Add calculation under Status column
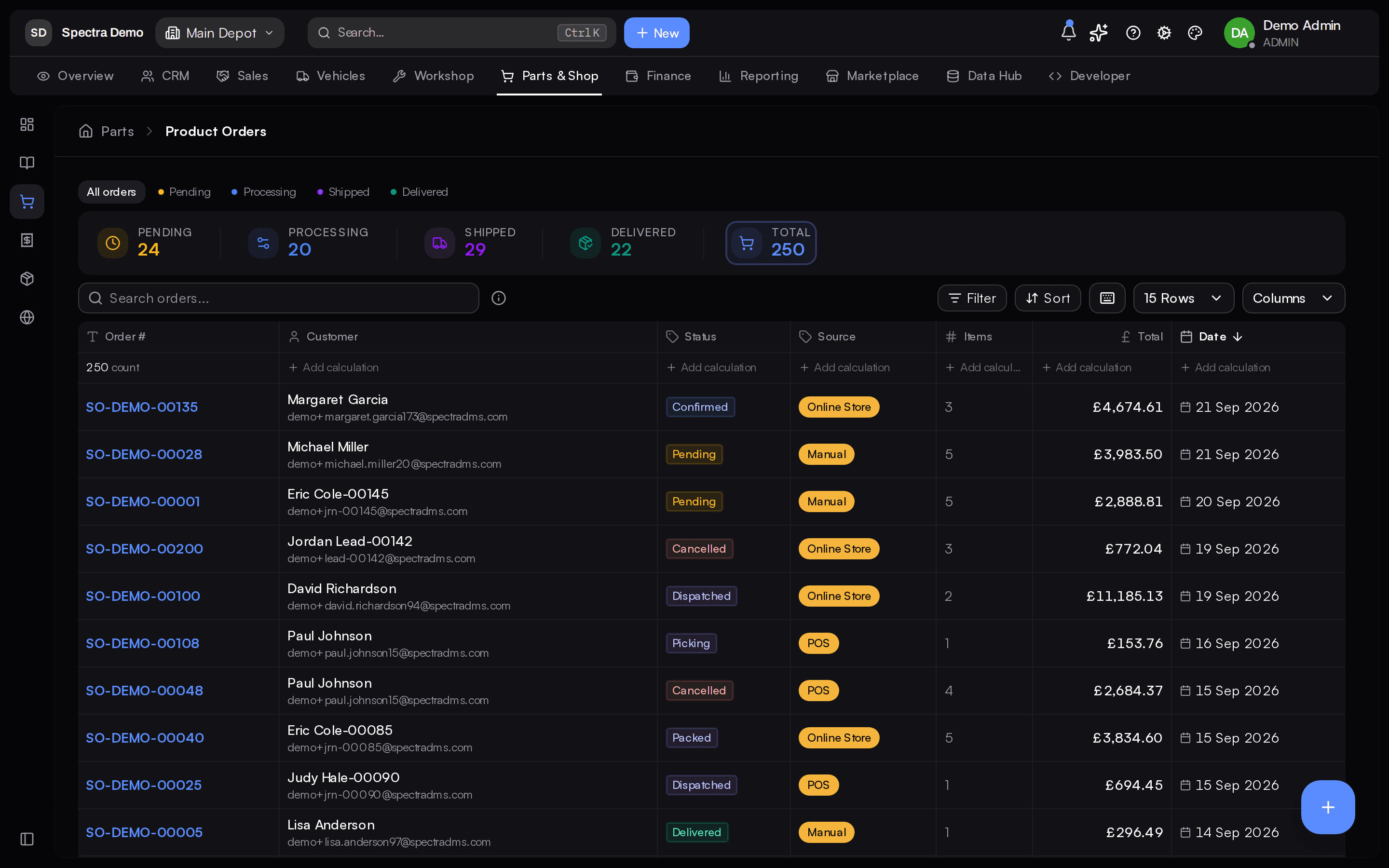Screen dimensions: 1389x868 point(711,367)
